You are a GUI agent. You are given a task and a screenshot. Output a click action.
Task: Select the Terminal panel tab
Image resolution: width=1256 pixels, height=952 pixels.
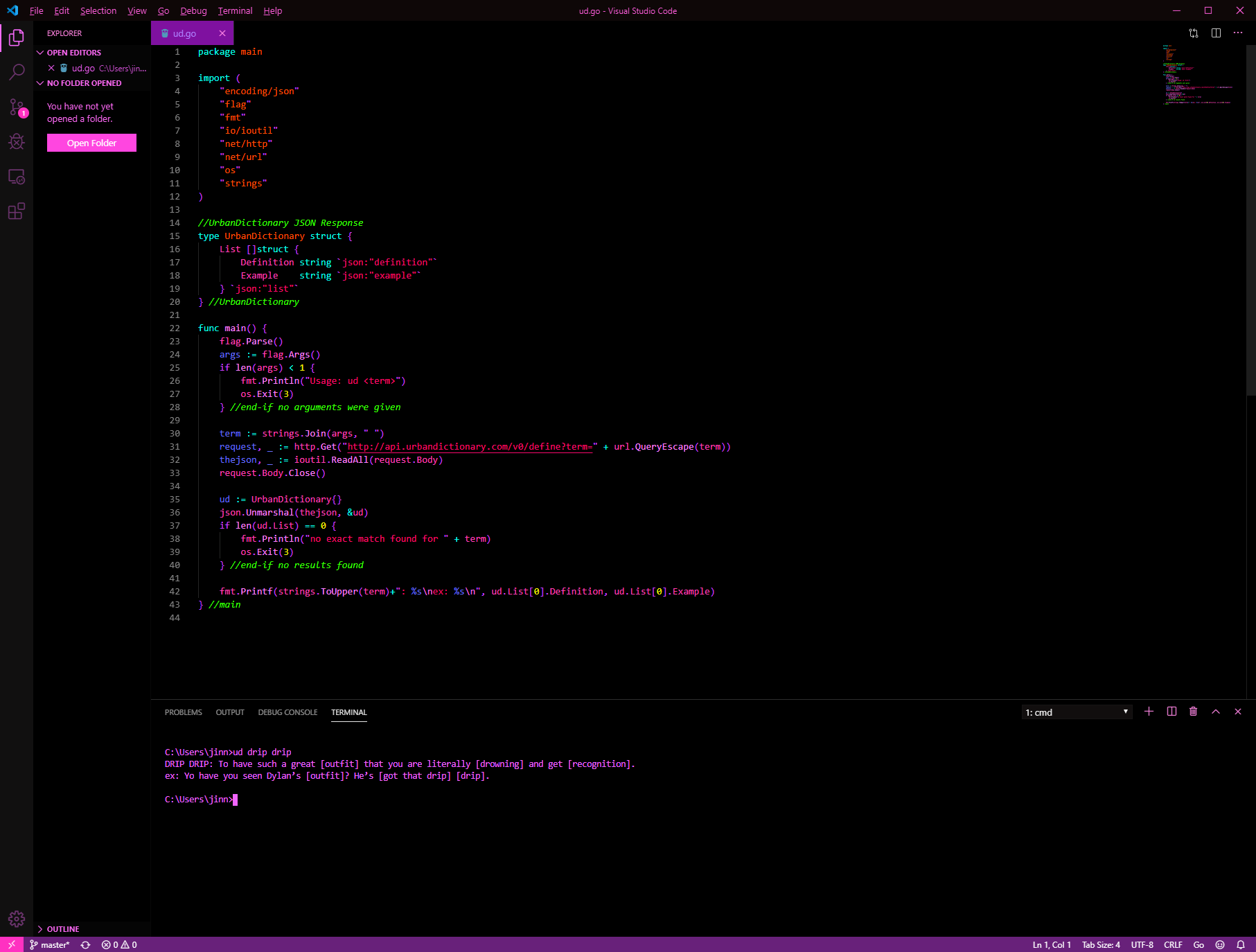(x=349, y=712)
